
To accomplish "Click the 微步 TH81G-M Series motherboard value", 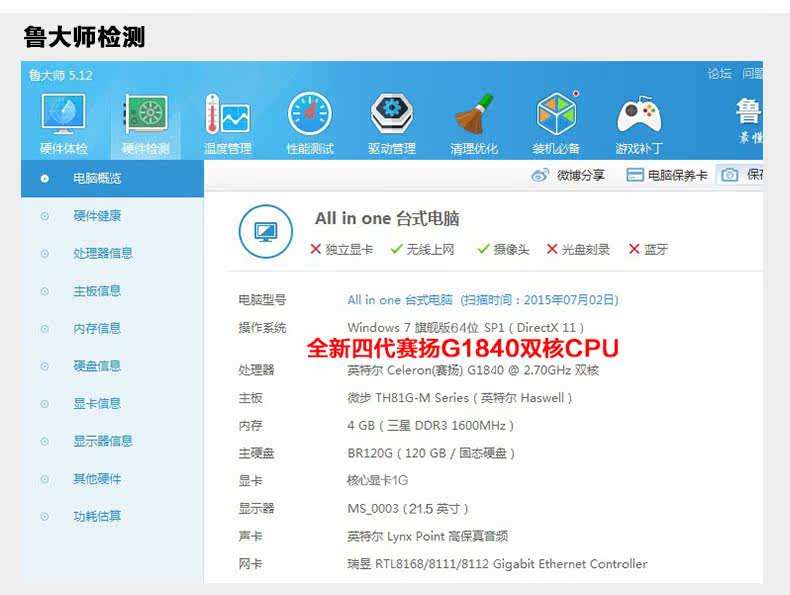I will pyautogui.click(x=460, y=398).
